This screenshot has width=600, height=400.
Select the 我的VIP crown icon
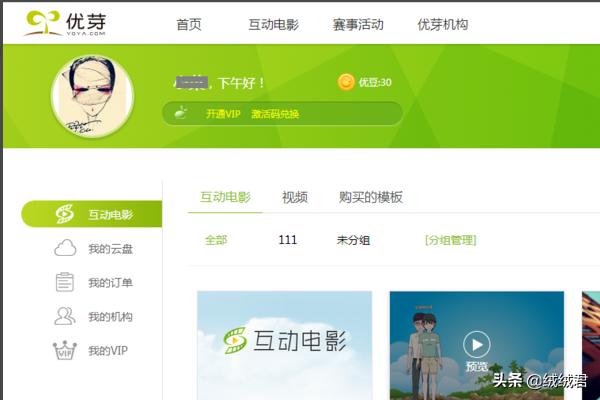(65, 351)
